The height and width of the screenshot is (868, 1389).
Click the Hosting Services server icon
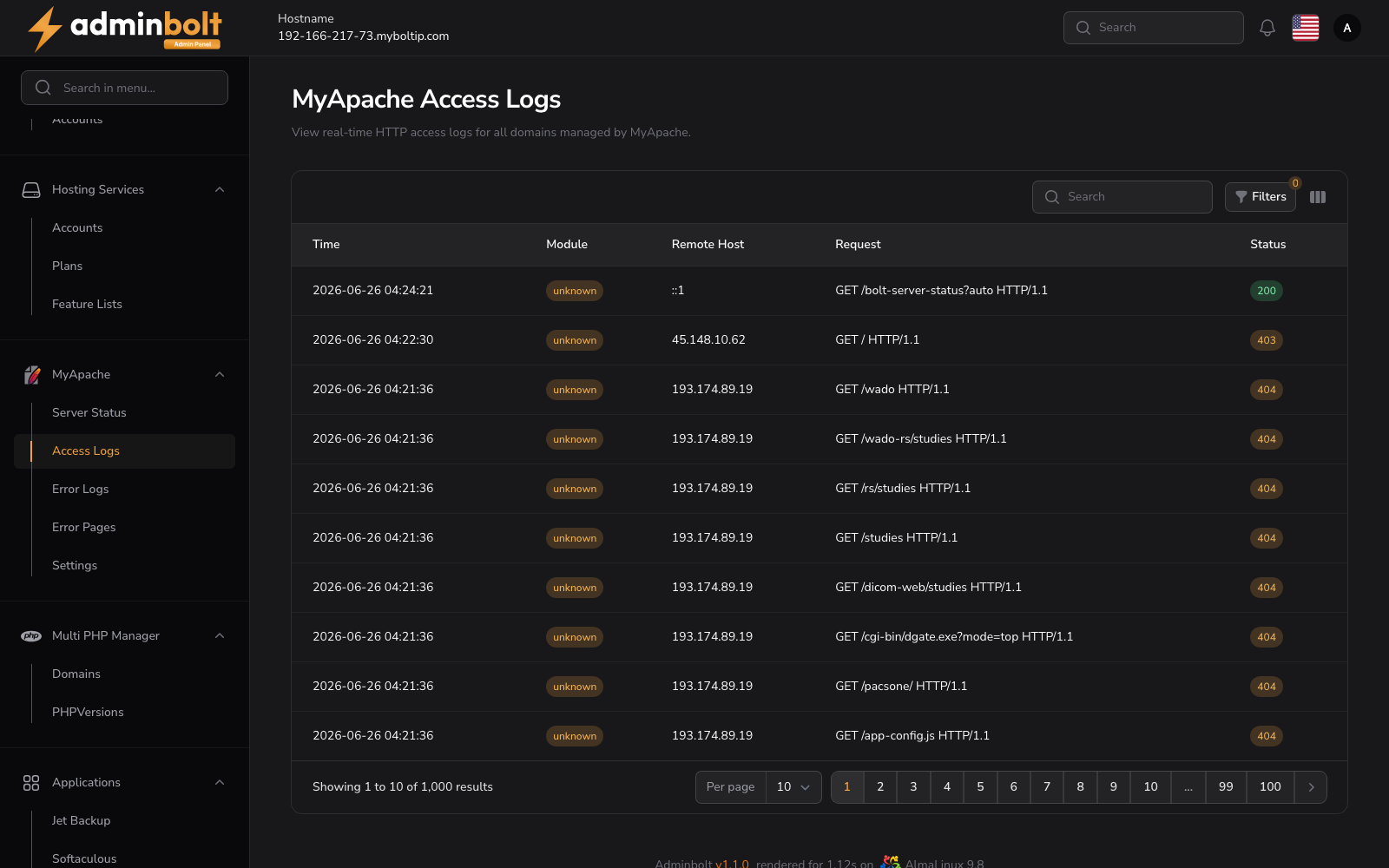[x=31, y=189]
